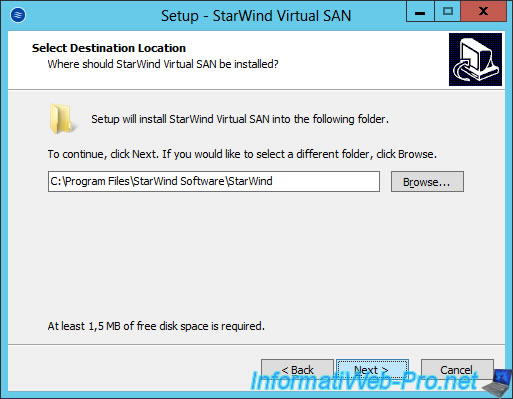Click the 'Where should StarWind Virtual SAN be installed?' text
The height and width of the screenshot is (399, 513).
163,64
